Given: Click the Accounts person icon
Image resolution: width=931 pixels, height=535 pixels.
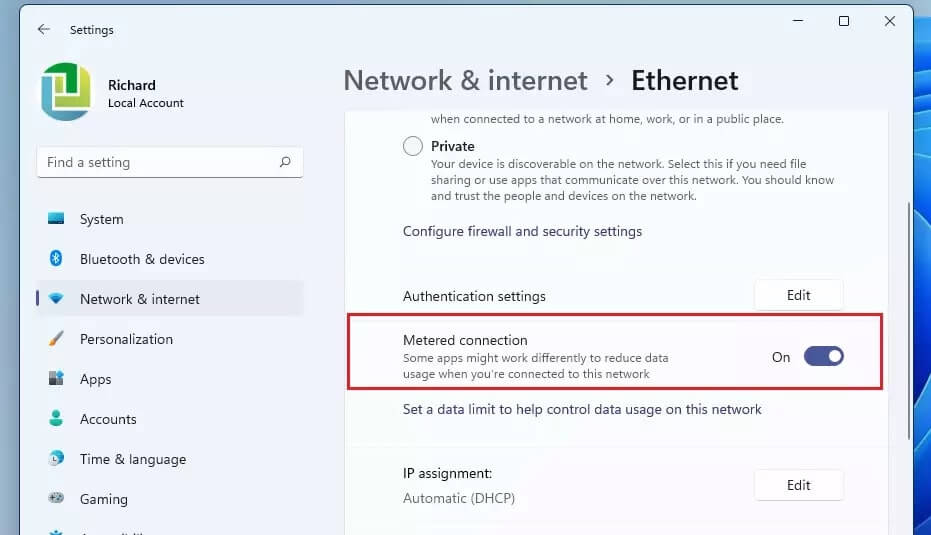Looking at the screenshot, I should (56, 419).
